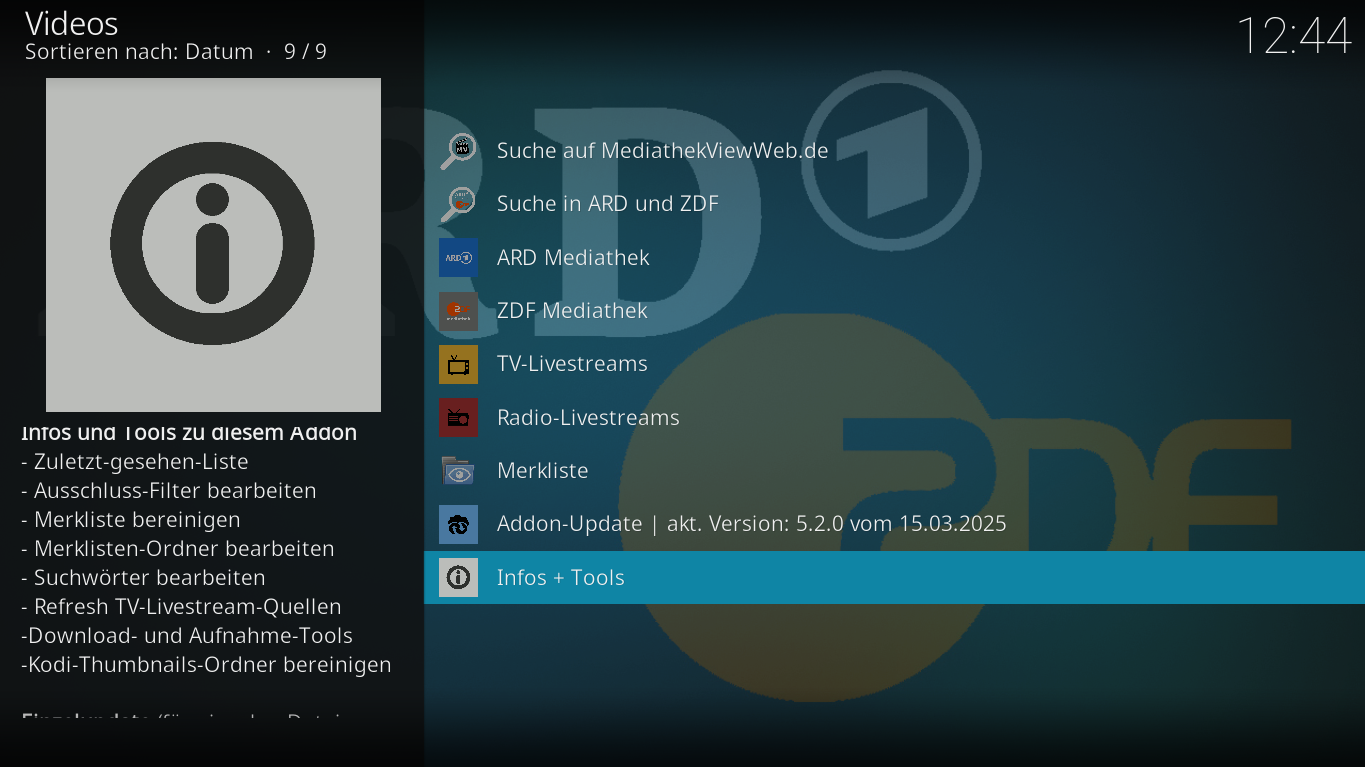Click the '9 / 9' item counter
The image size is (1365, 767).
point(305,52)
